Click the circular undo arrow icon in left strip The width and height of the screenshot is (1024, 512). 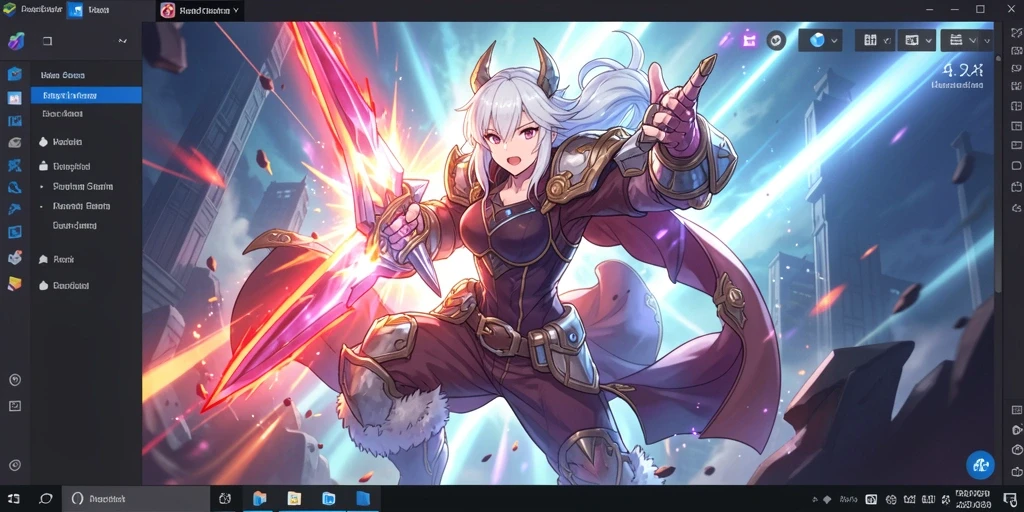(14, 380)
